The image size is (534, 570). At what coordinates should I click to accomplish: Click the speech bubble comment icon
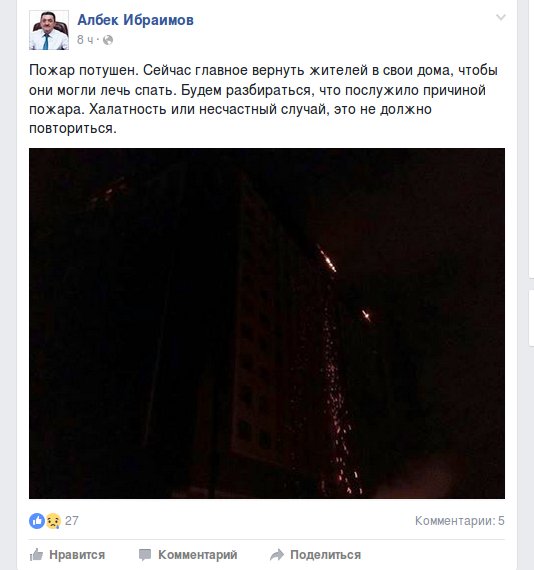[145, 555]
